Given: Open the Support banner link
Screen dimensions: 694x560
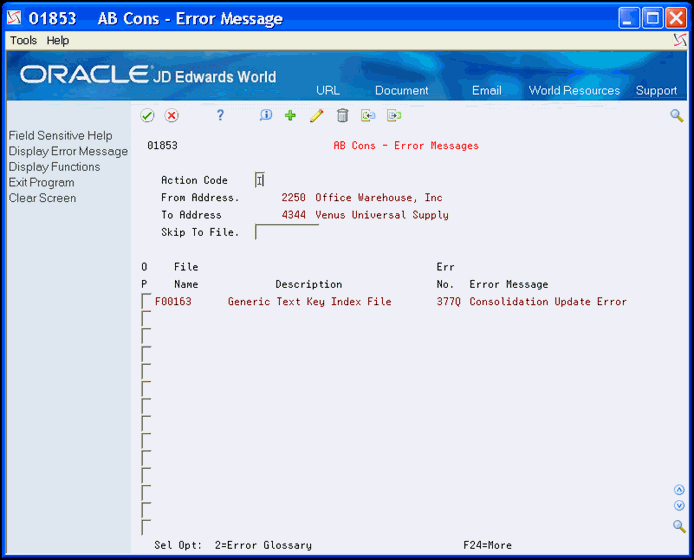Looking at the screenshot, I should pos(656,90).
